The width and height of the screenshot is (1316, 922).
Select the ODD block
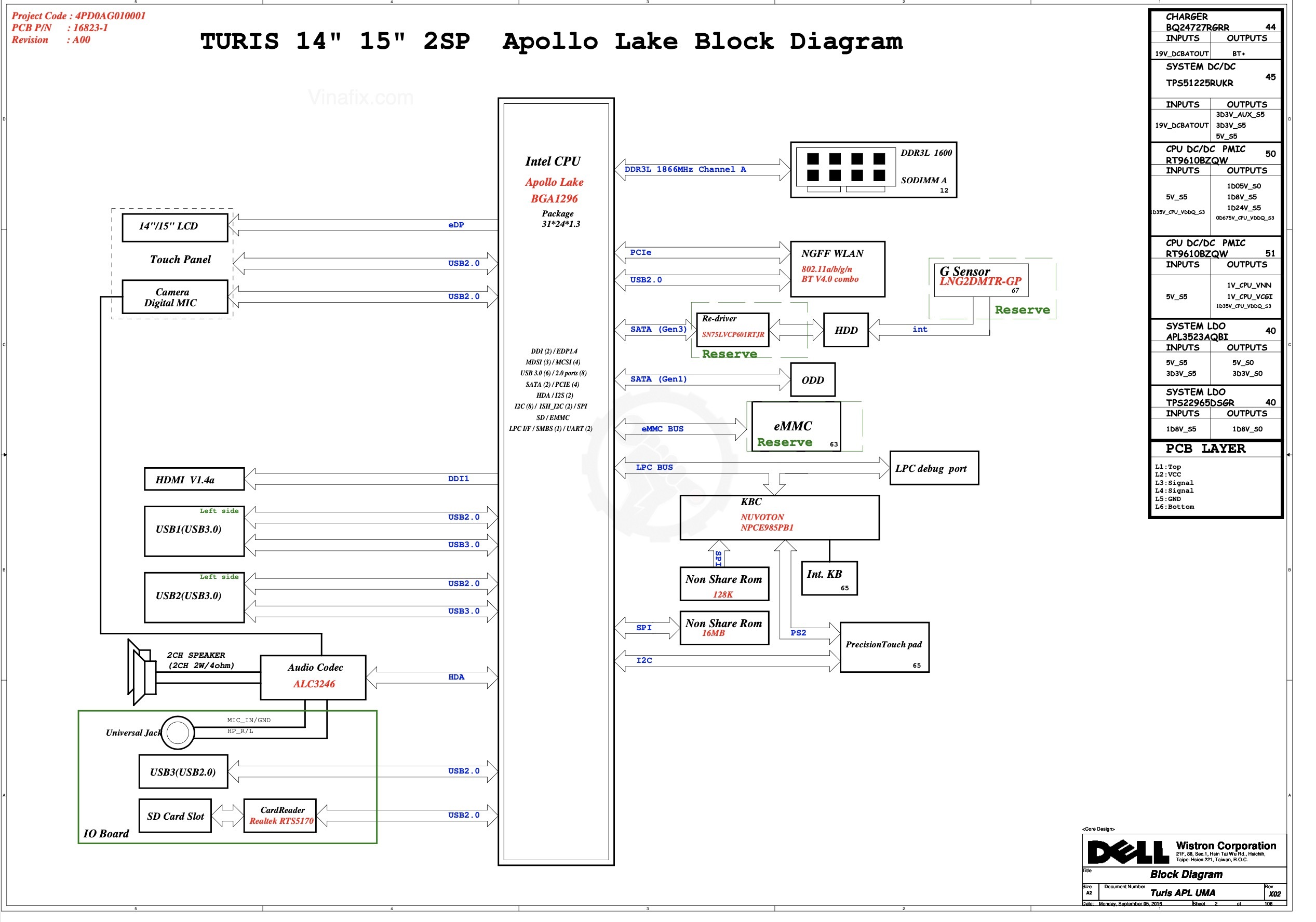point(813,379)
